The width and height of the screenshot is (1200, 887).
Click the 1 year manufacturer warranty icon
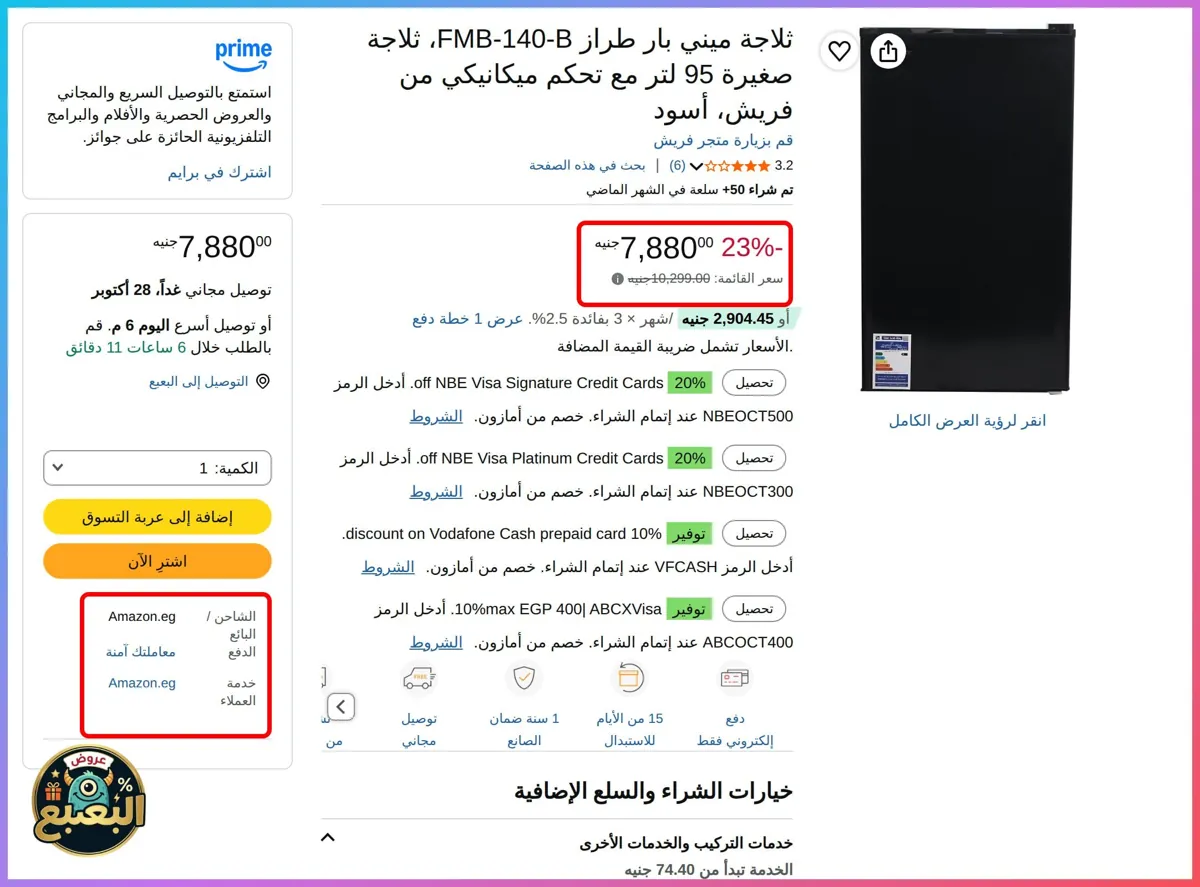click(524, 679)
